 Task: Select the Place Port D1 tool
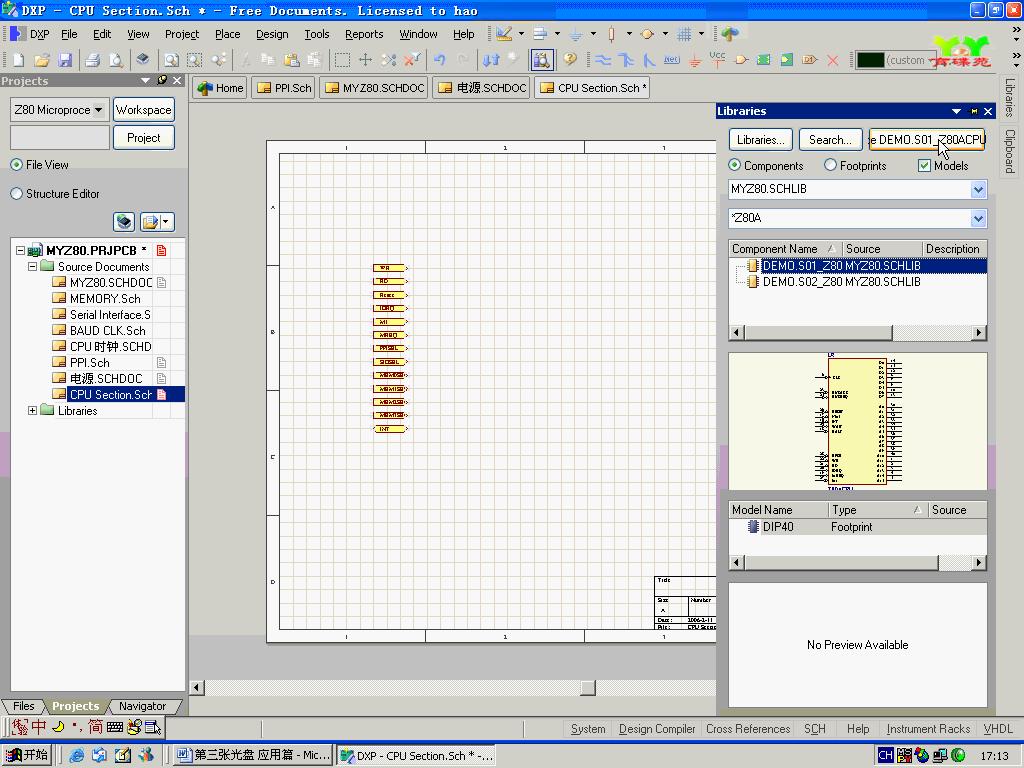tap(810, 60)
